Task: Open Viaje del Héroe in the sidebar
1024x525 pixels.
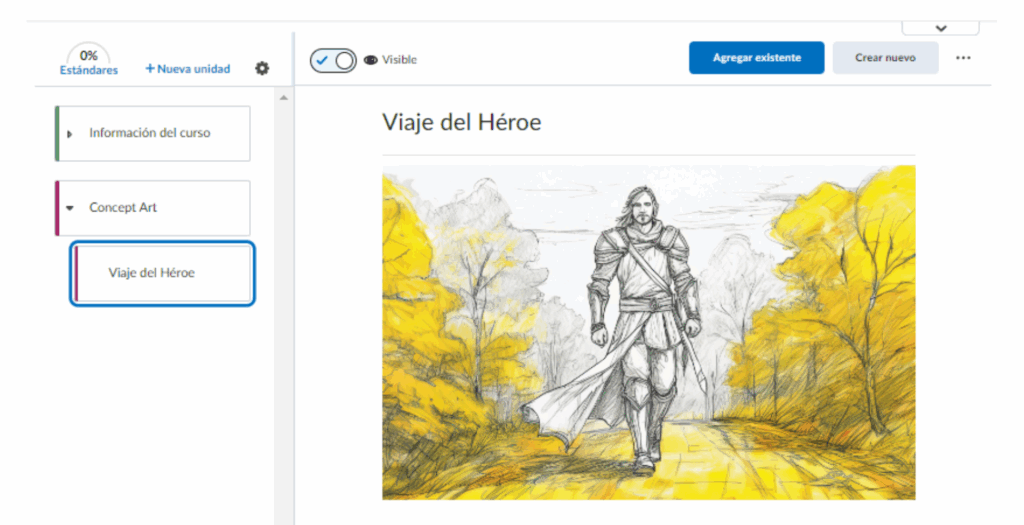Action: 152,272
